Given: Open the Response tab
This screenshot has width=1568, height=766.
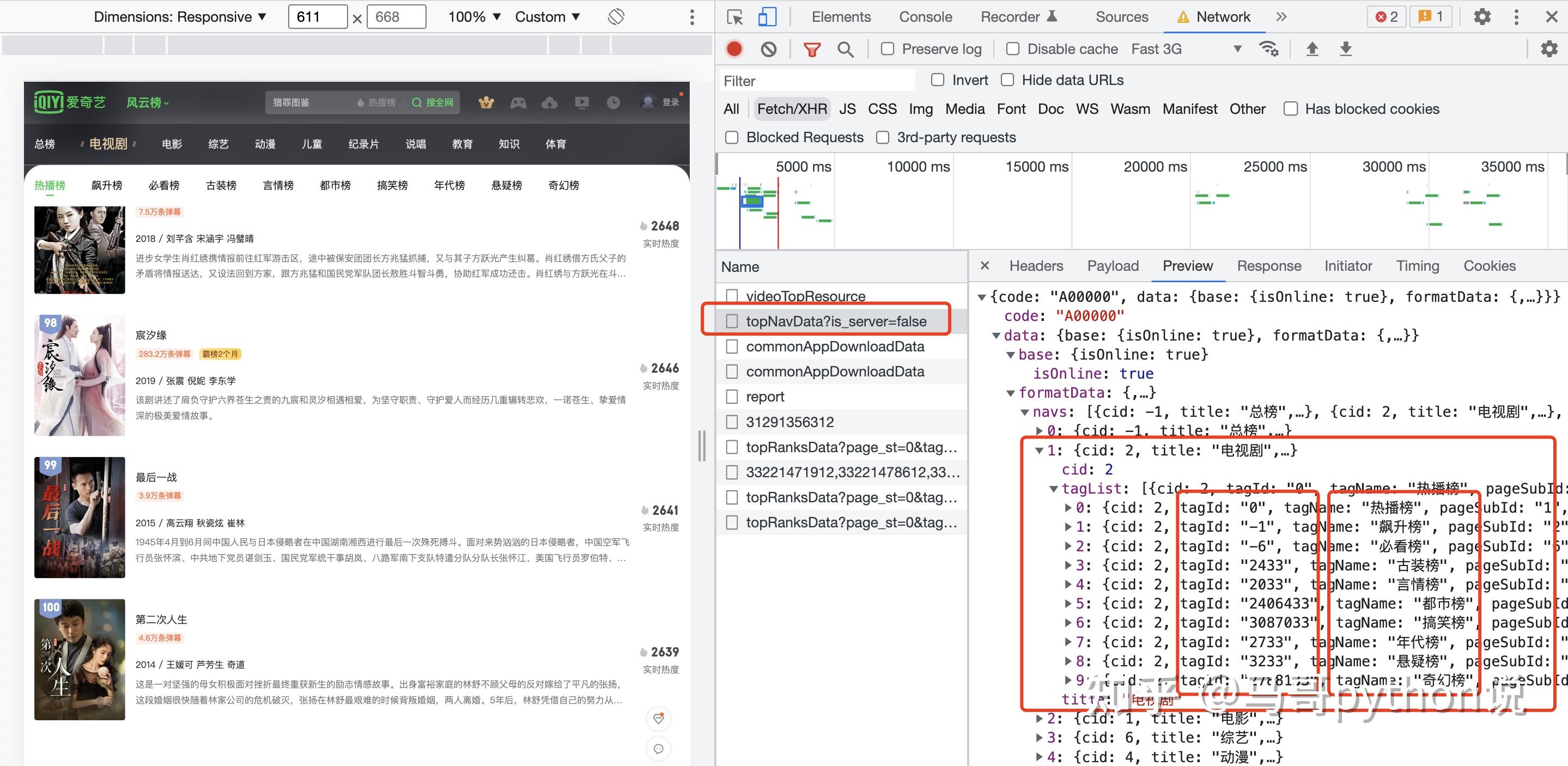Looking at the screenshot, I should pyautogui.click(x=1268, y=266).
